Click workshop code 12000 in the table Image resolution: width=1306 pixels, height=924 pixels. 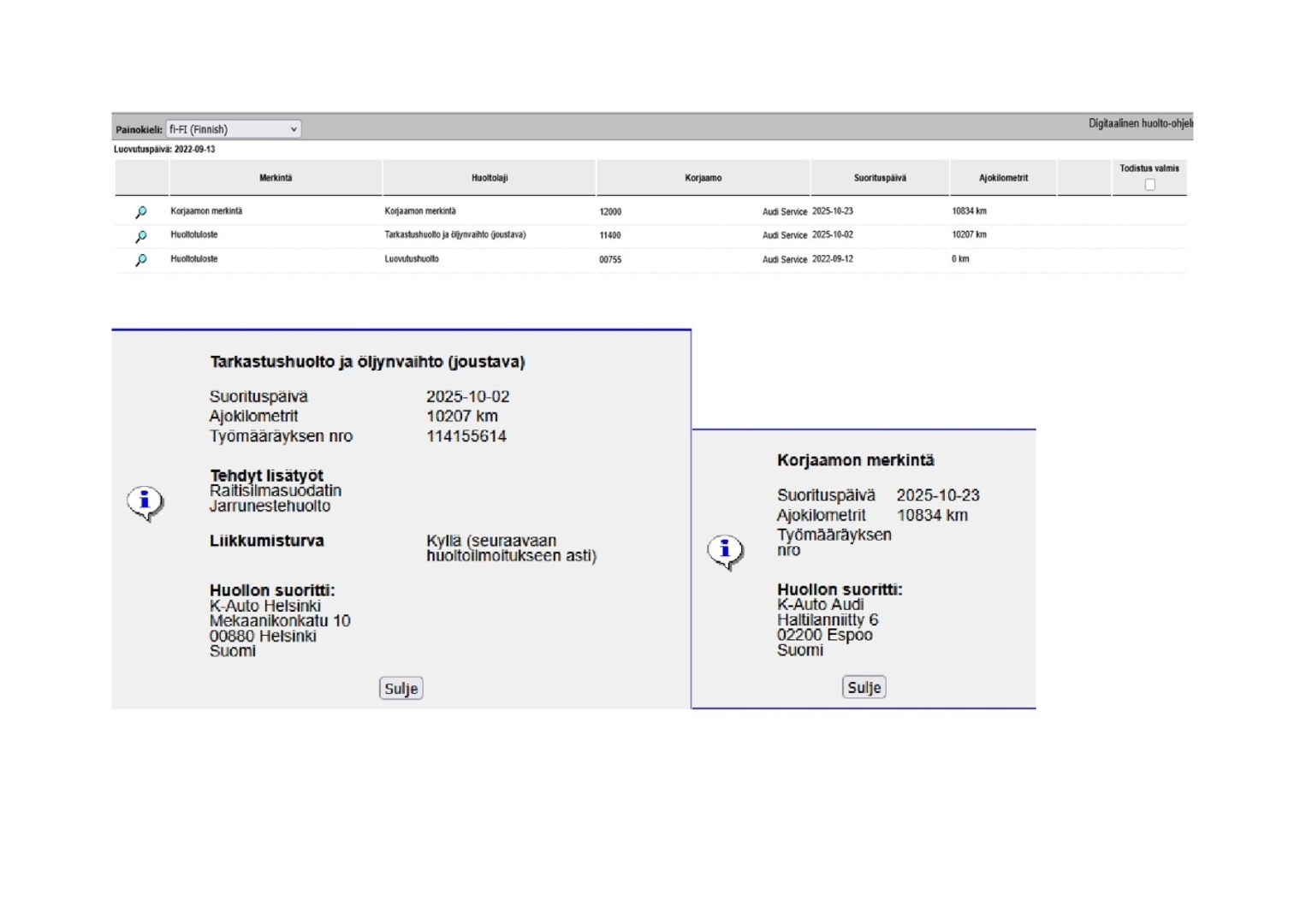610,212
